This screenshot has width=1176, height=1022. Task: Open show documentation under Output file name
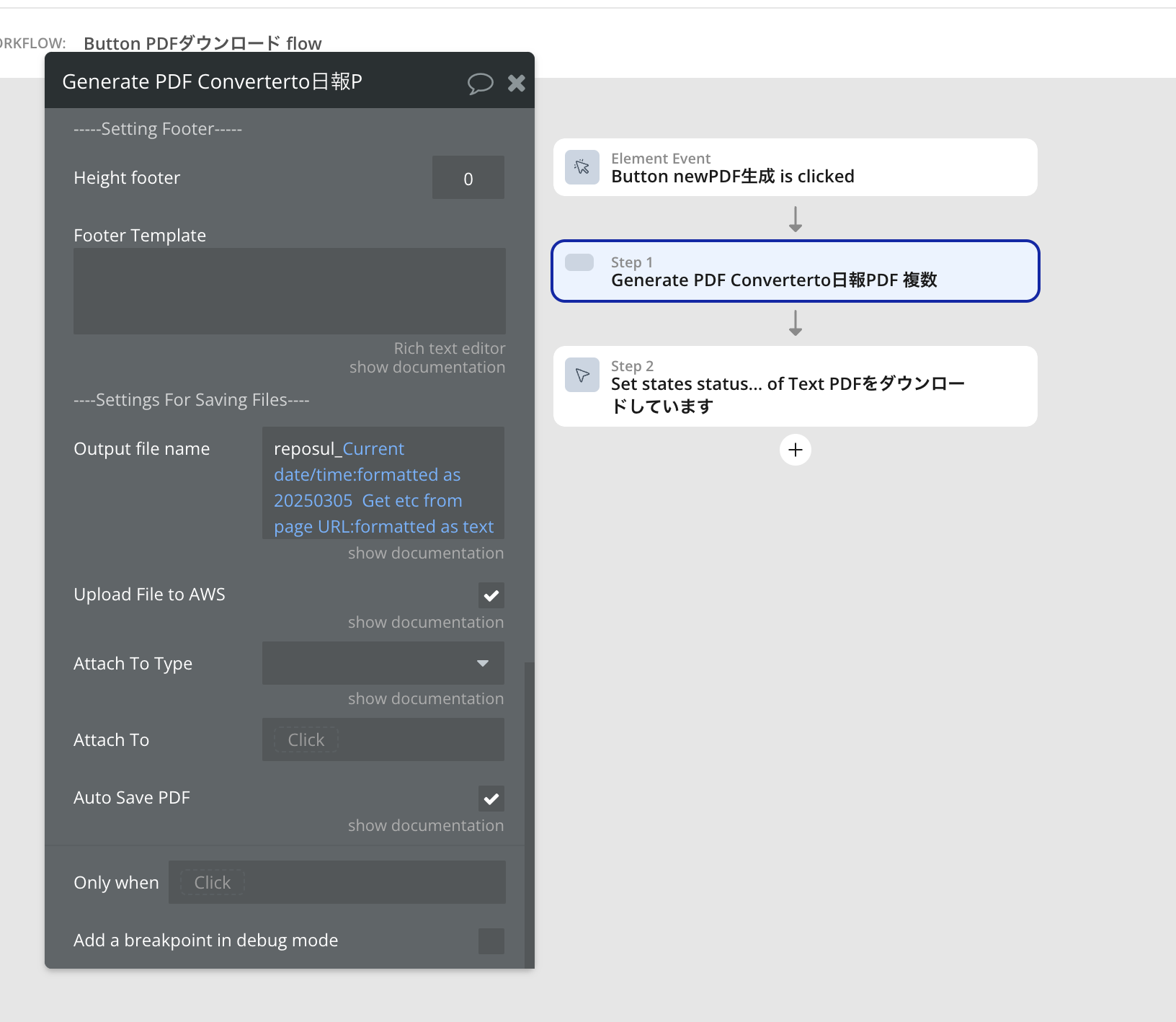click(425, 554)
